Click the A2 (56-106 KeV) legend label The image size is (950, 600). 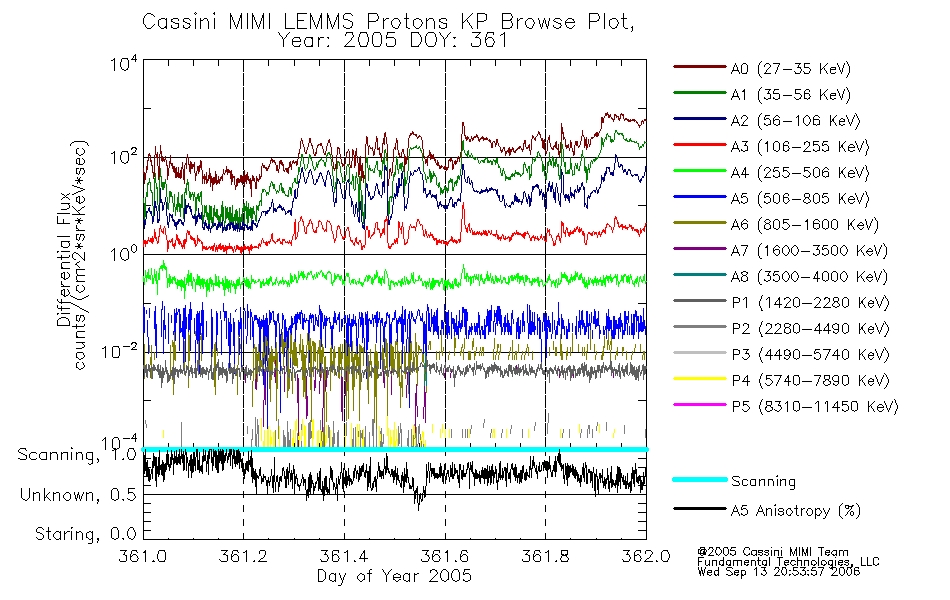[x=795, y=121]
